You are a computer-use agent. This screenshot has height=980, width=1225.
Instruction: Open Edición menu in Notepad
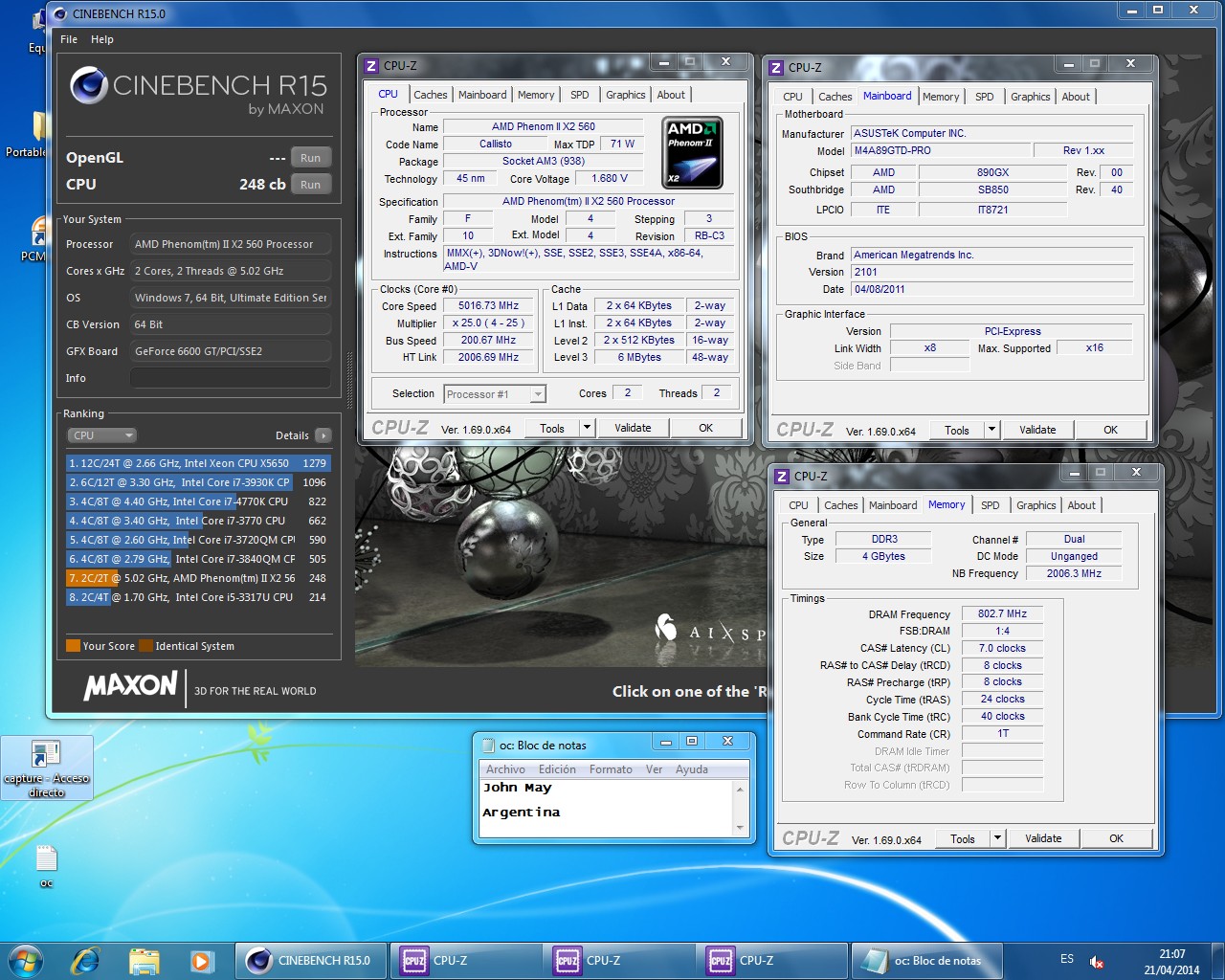(x=557, y=769)
